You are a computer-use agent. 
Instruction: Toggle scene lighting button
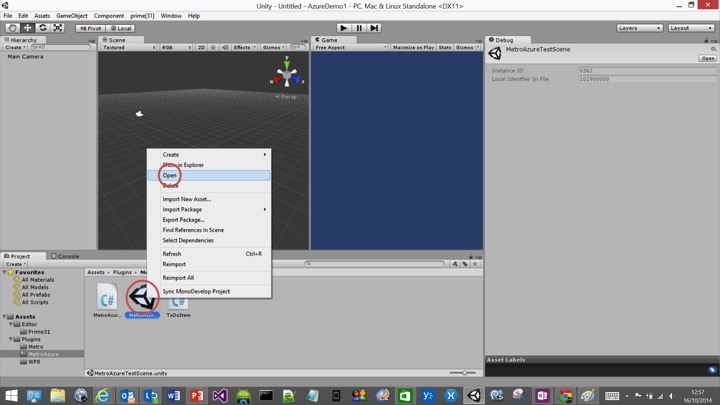[213, 47]
